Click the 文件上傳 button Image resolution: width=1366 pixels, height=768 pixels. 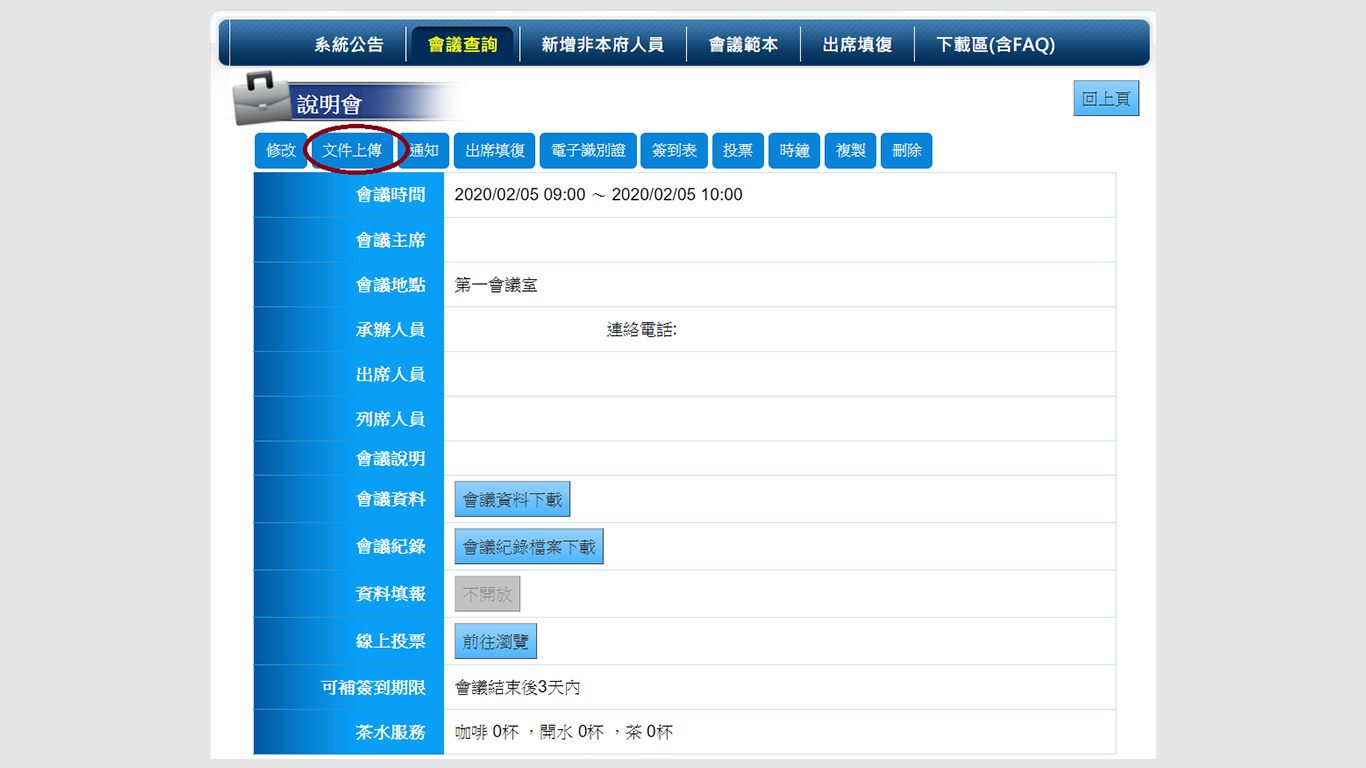point(352,151)
